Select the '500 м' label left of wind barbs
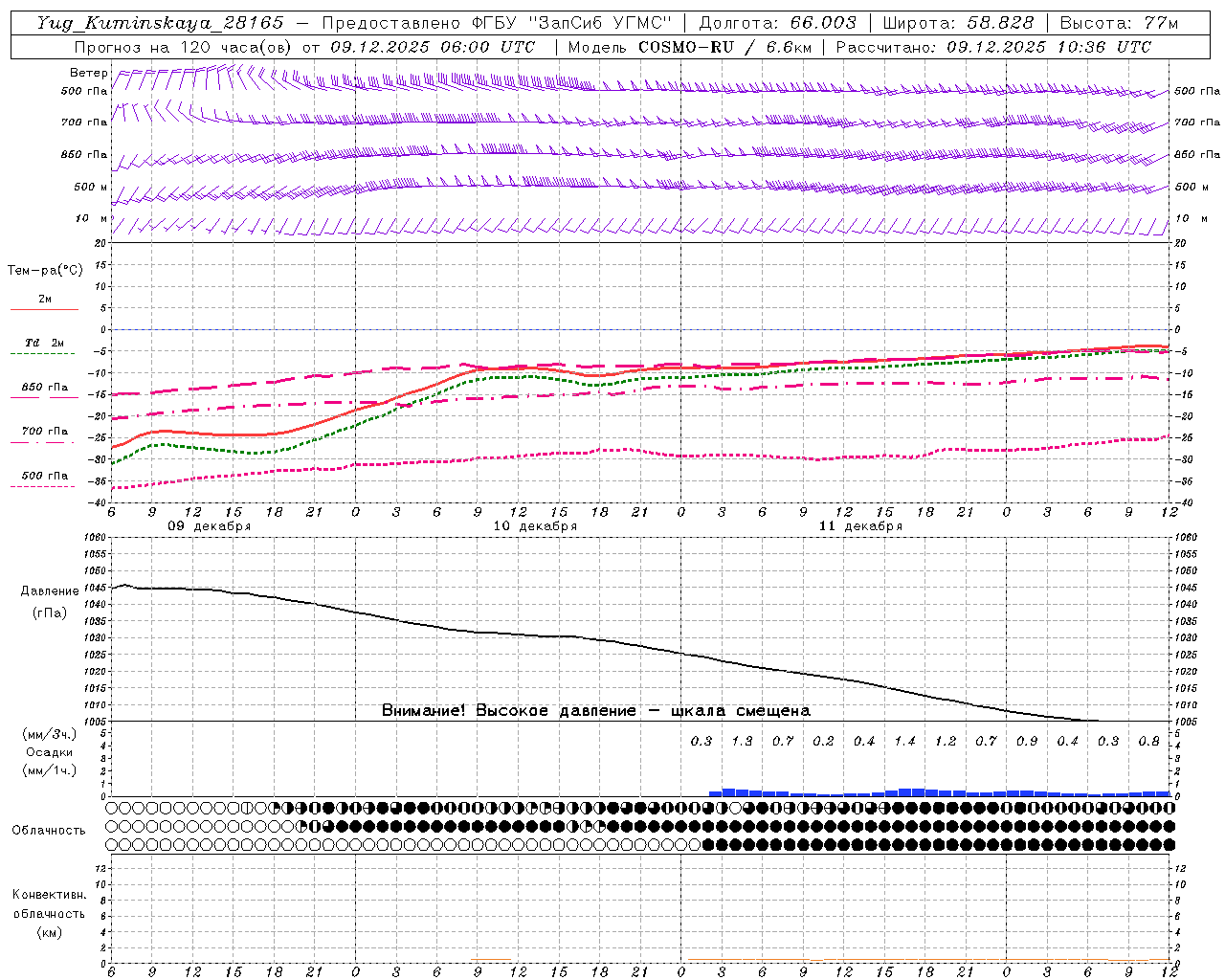The height and width of the screenshot is (980, 1225). [x=91, y=187]
